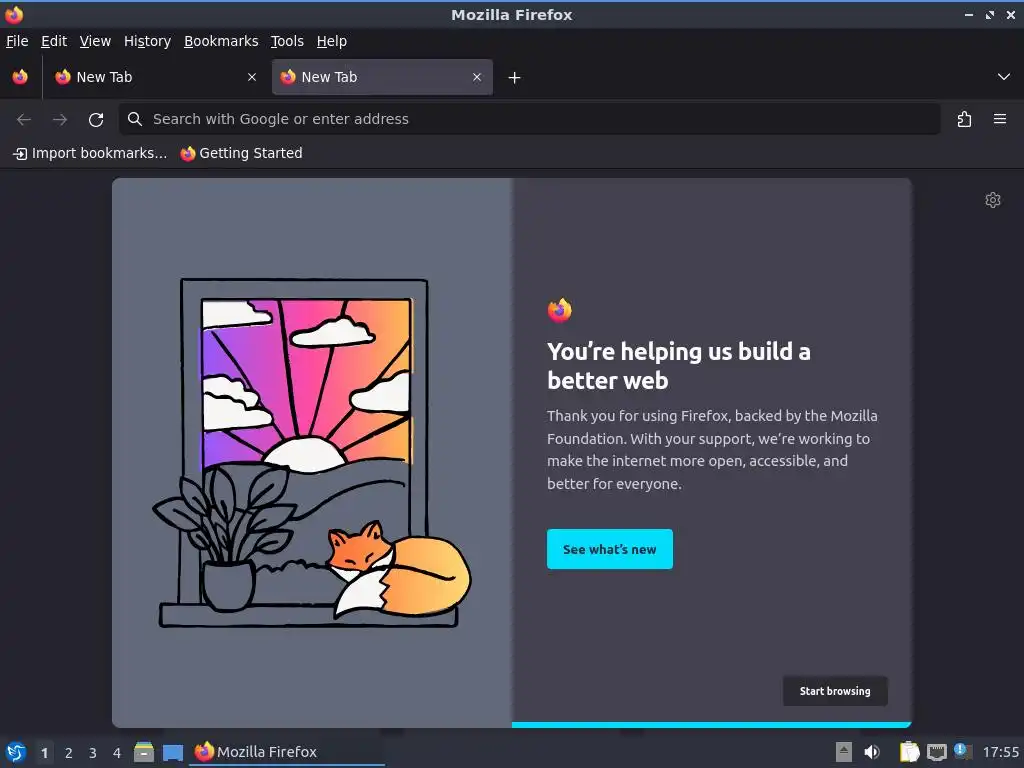Click Import bookmarks in bookmarks toolbar
The width and height of the screenshot is (1024, 768).
coord(90,153)
